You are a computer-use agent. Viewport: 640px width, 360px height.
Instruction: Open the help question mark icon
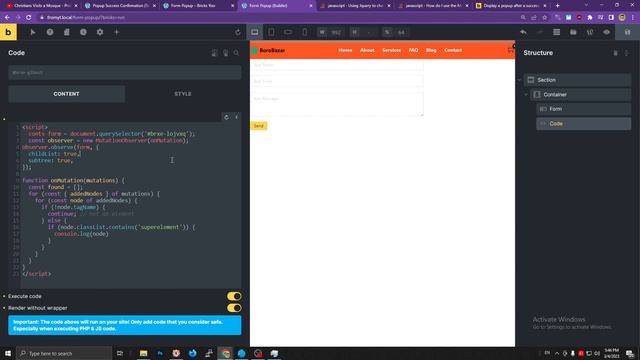tap(50, 32)
